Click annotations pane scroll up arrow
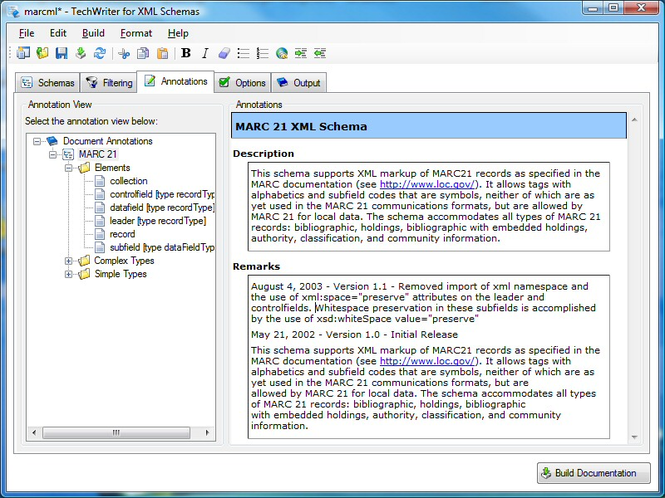Viewport: 665px width, 498px height. (634, 120)
